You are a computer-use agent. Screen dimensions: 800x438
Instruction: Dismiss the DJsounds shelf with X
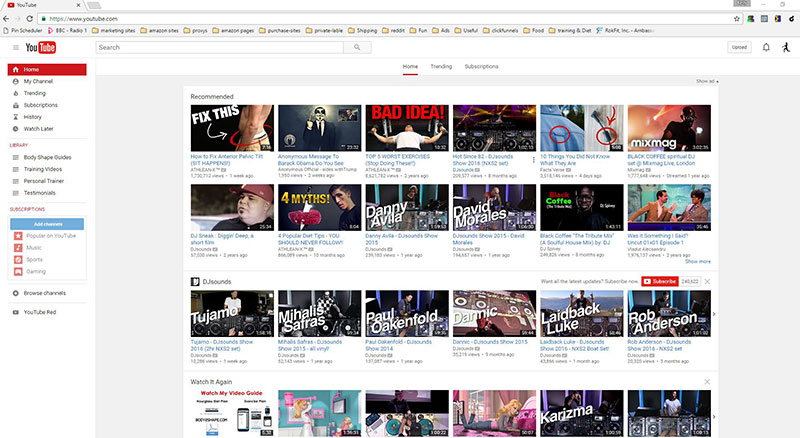pyautogui.click(x=707, y=282)
